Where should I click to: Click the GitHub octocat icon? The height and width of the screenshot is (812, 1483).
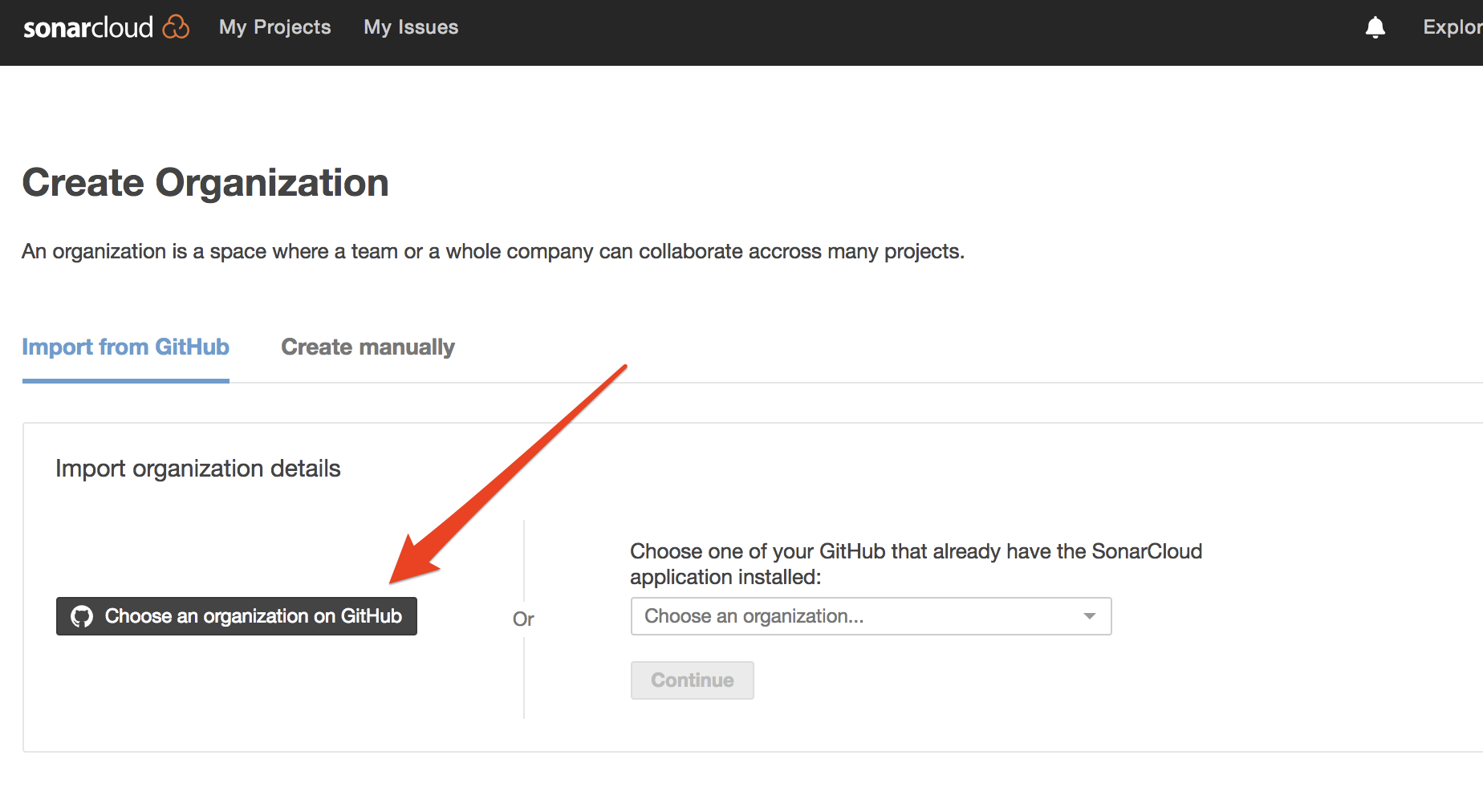pyautogui.click(x=82, y=616)
